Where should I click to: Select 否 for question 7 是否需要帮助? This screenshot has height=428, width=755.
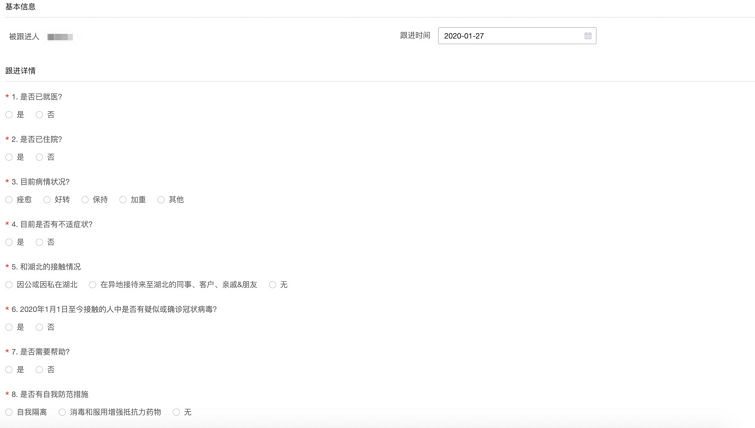coord(39,369)
